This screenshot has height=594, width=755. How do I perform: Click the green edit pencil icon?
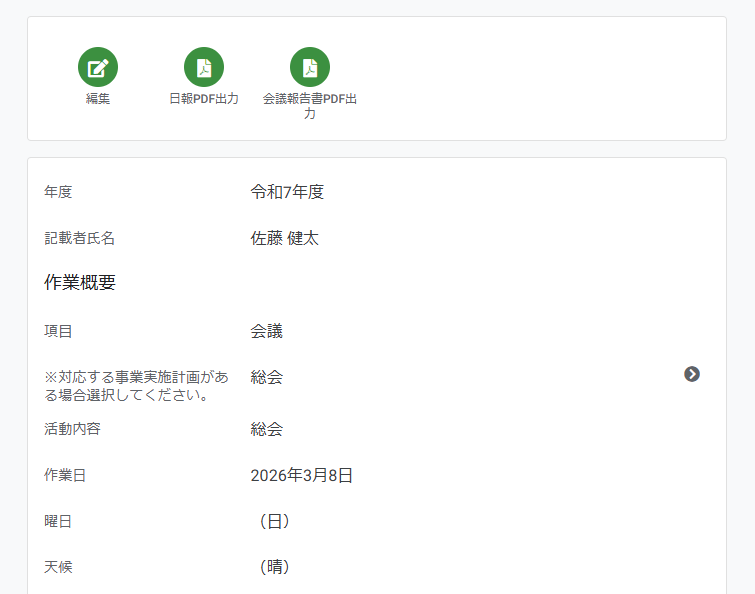(98, 67)
